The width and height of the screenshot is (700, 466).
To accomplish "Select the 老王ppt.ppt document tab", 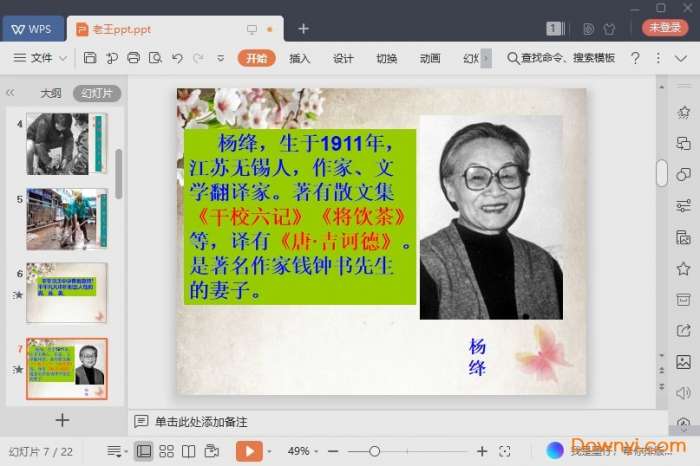I will (x=174, y=29).
